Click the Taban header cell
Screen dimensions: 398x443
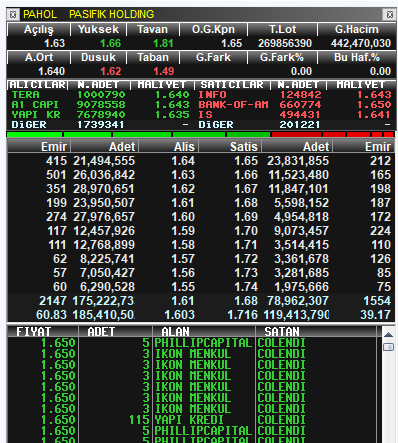tap(153, 58)
